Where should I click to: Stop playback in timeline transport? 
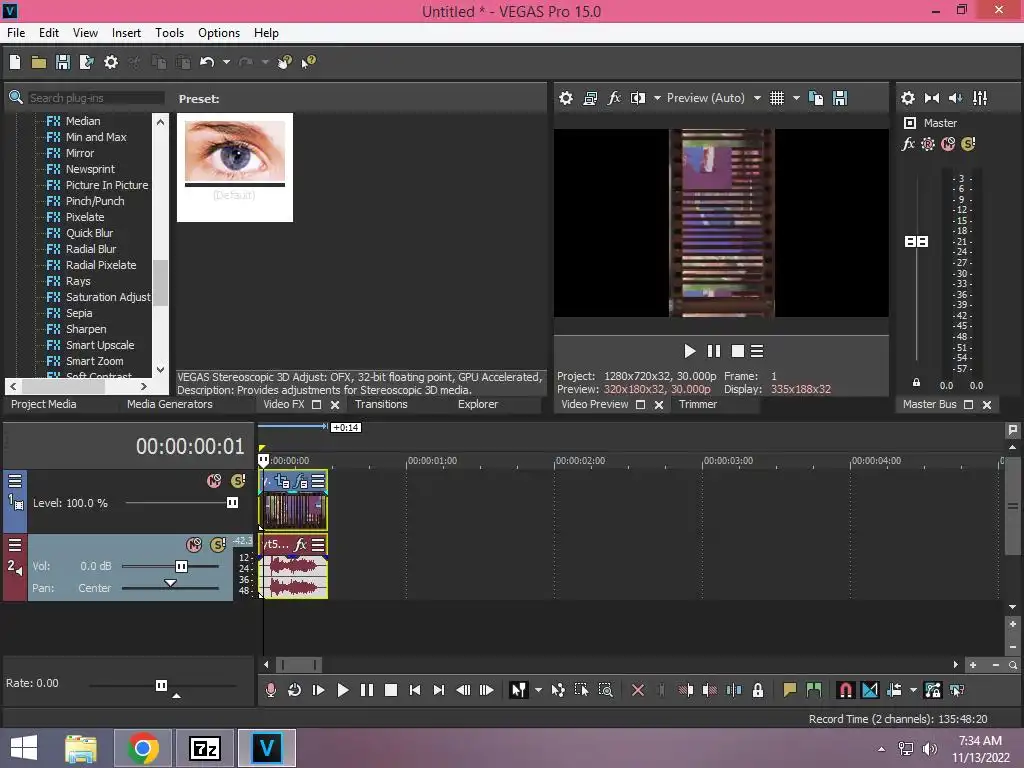pos(391,690)
